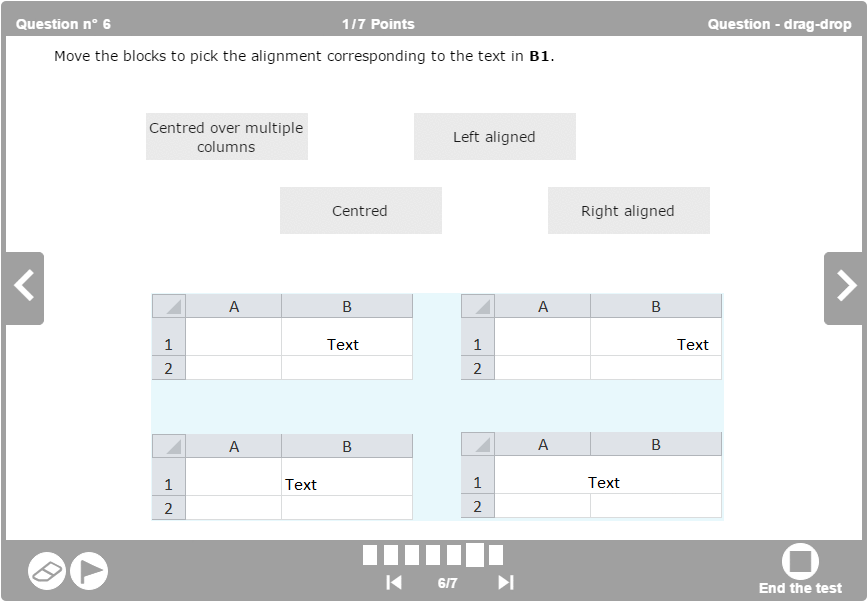This screenshot has width=868, height=602.
Task: Click the 6/7 question counter
Action: click(448, 583)
